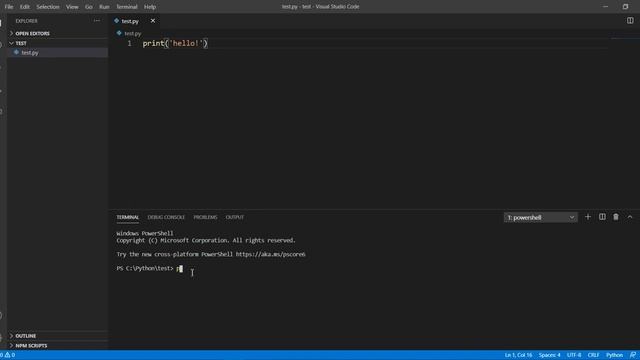Image resolution: width=640 pixels, height=360 pixels.
Task: Kill the terminal with the trash icon
Action: tap(616, 217)
